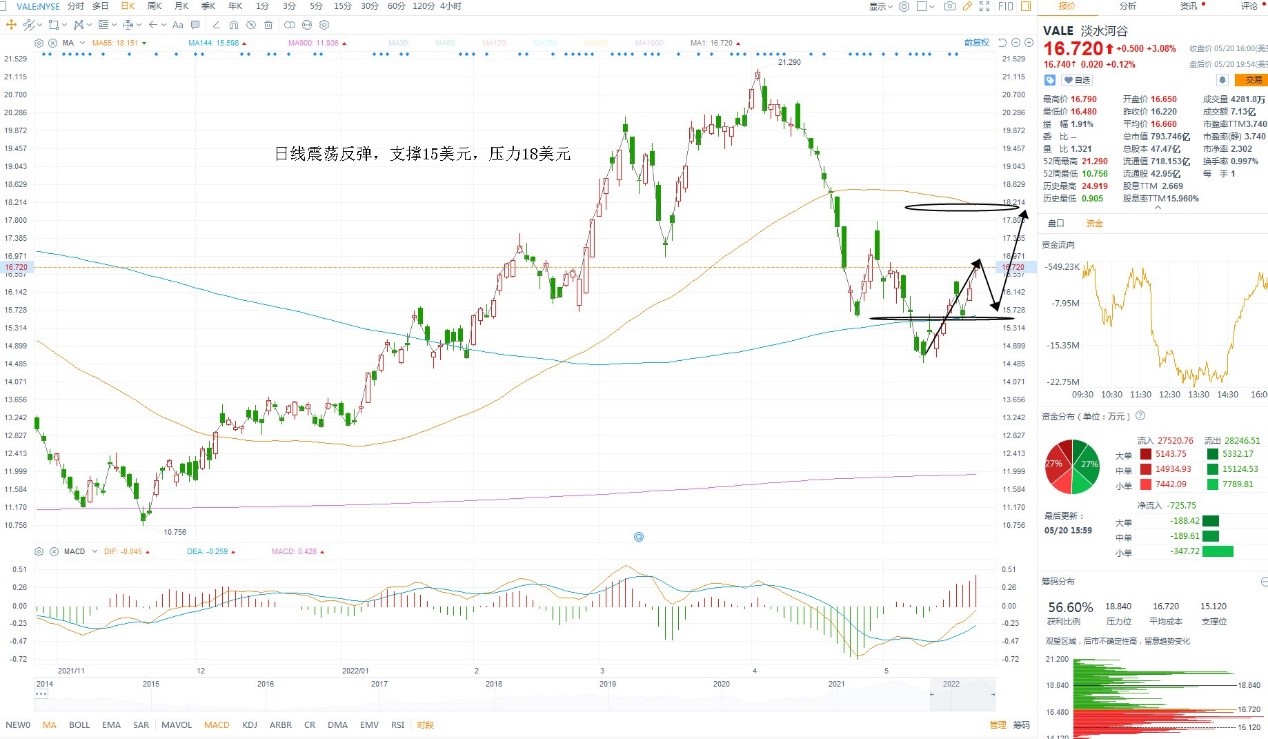
Task: Expand stock data panel with down chevron
Action: coord(1158,207)
